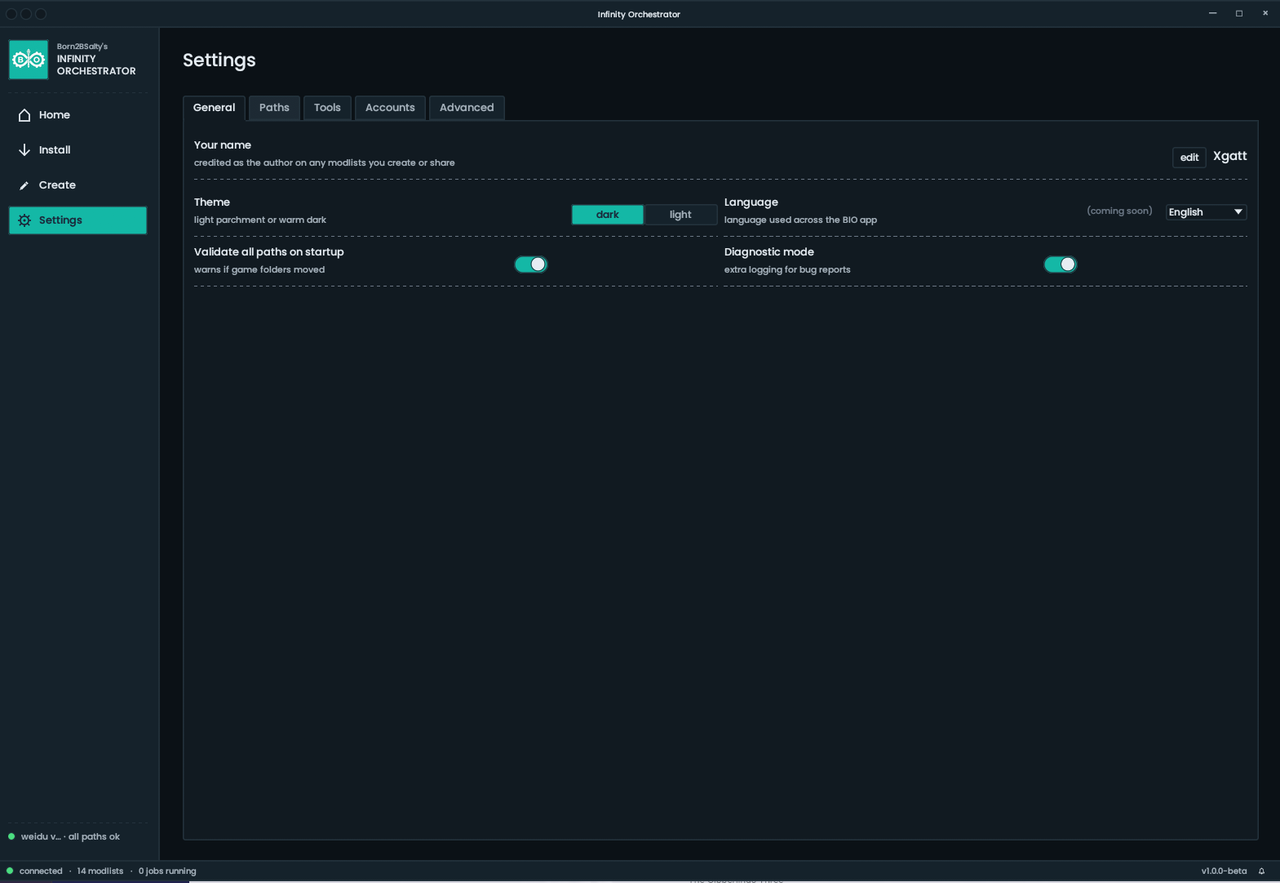The height and width of the screenshot is (883, 1280).
Task: Turn off the Diagnostic mode switch
Action: (1060, 264)
